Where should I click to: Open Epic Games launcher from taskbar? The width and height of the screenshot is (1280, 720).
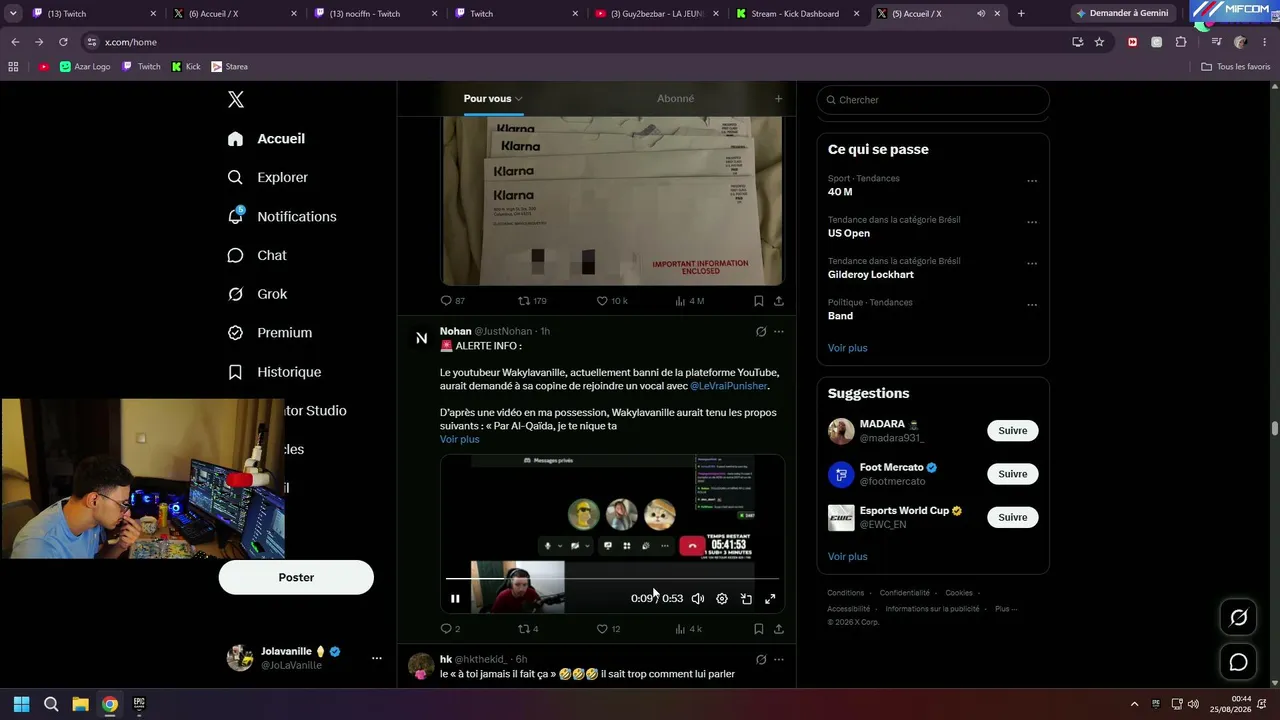139,704
